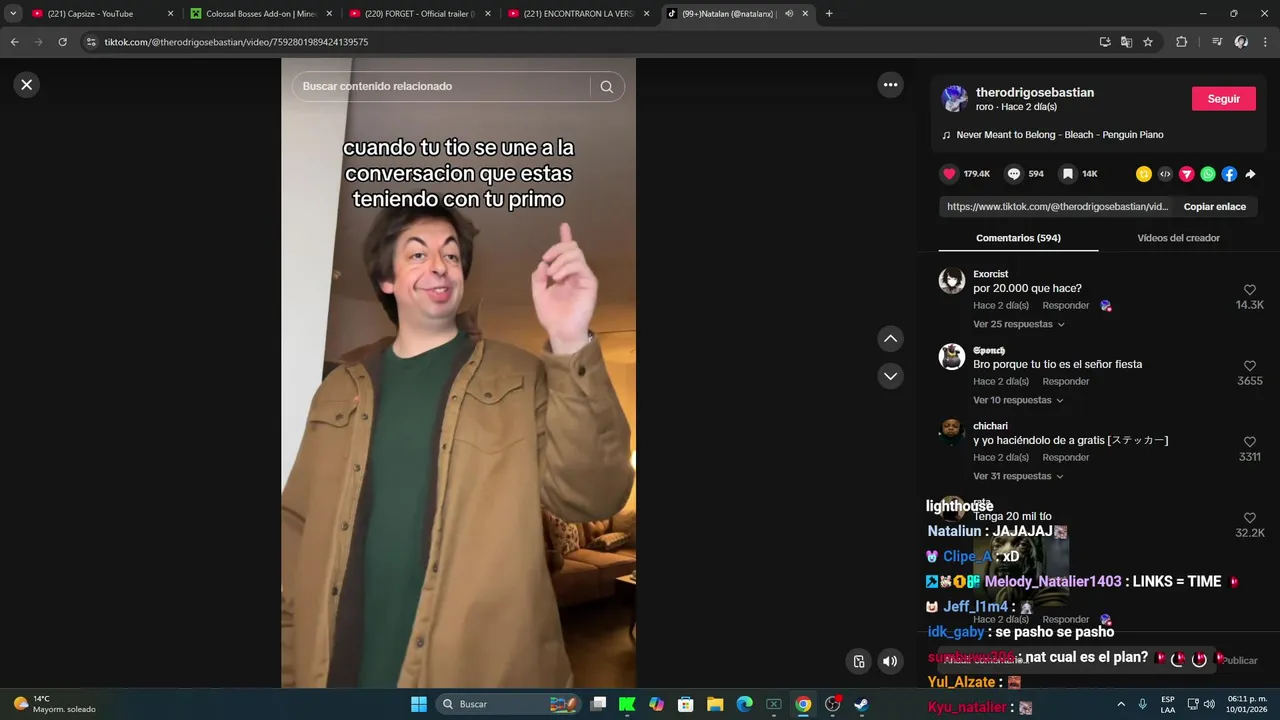This screenshot has width=1280, height=720.
Task: Send to friends with pink paper-plane icon
Action: pos(1187,174)
